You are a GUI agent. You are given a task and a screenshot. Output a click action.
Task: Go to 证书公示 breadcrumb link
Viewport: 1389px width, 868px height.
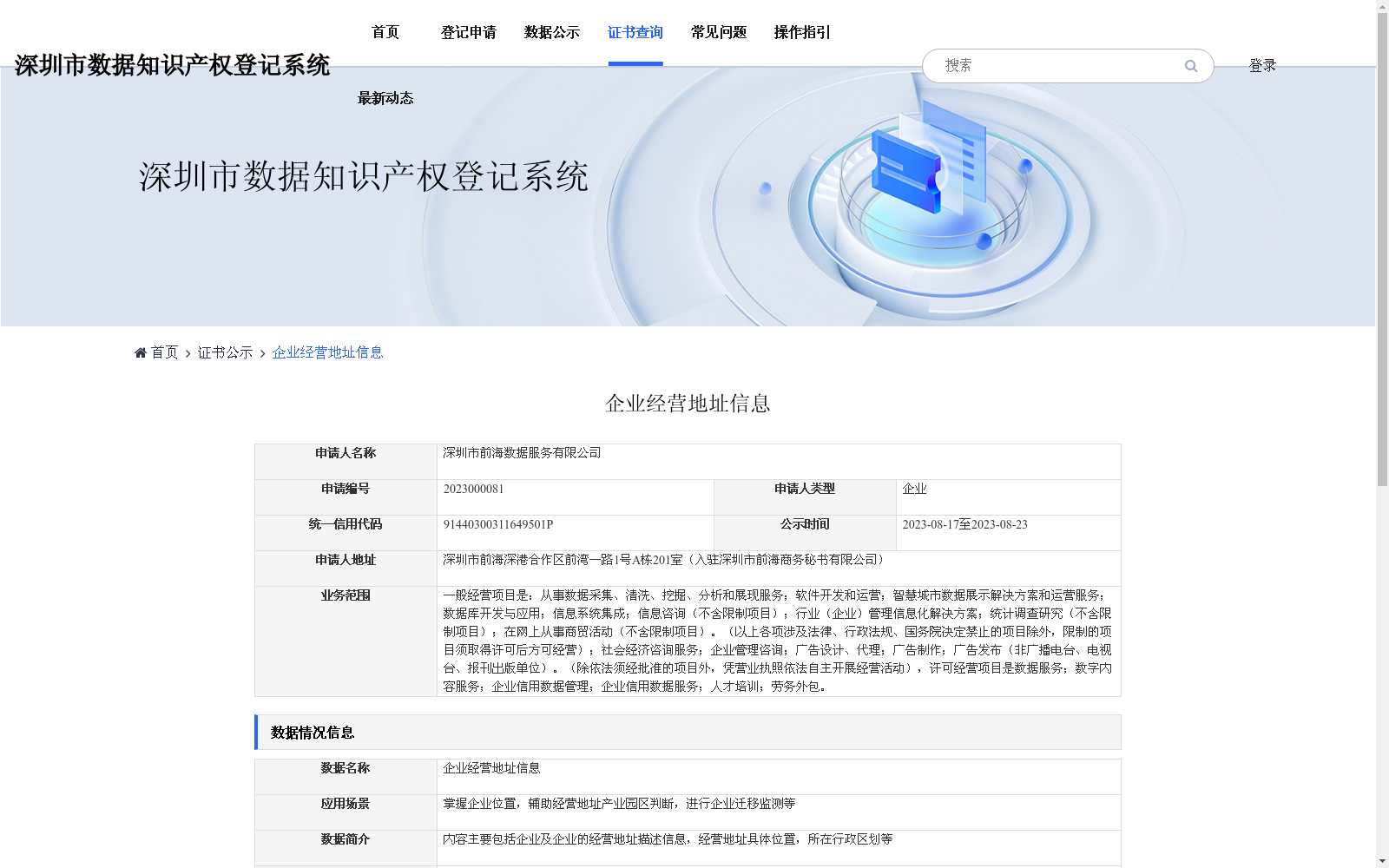click(x=226, y=352)
